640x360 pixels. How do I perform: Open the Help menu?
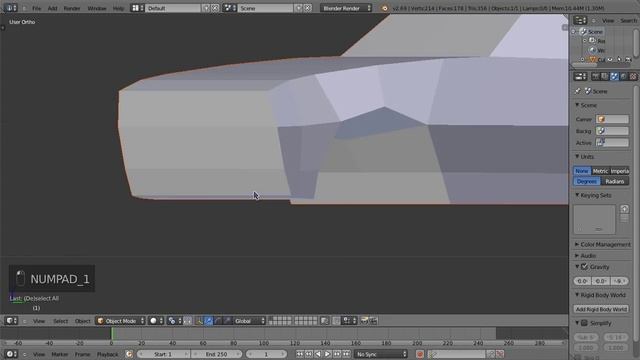118,8
